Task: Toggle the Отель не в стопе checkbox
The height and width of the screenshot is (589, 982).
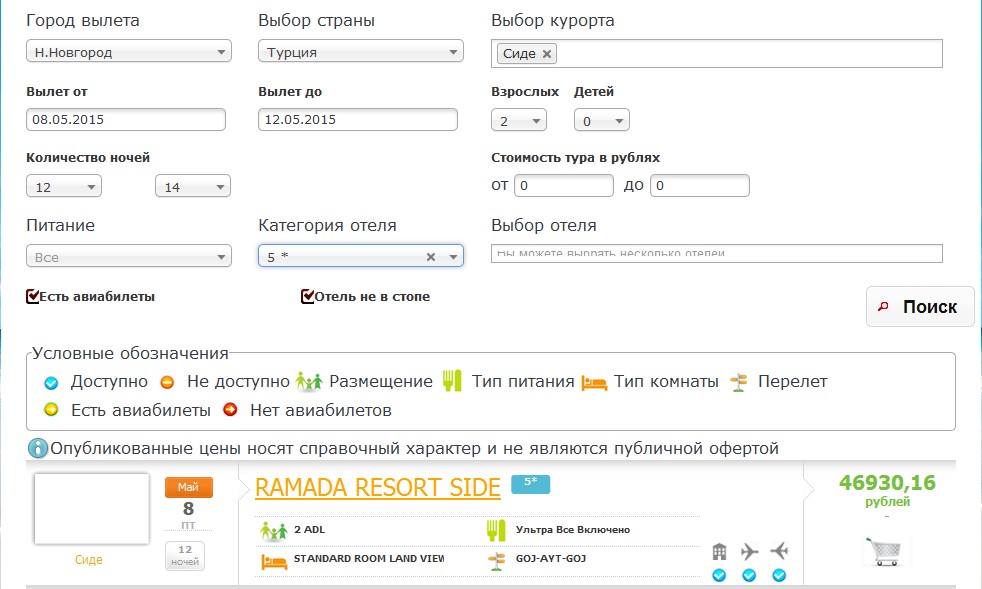Action: (308, 296)
